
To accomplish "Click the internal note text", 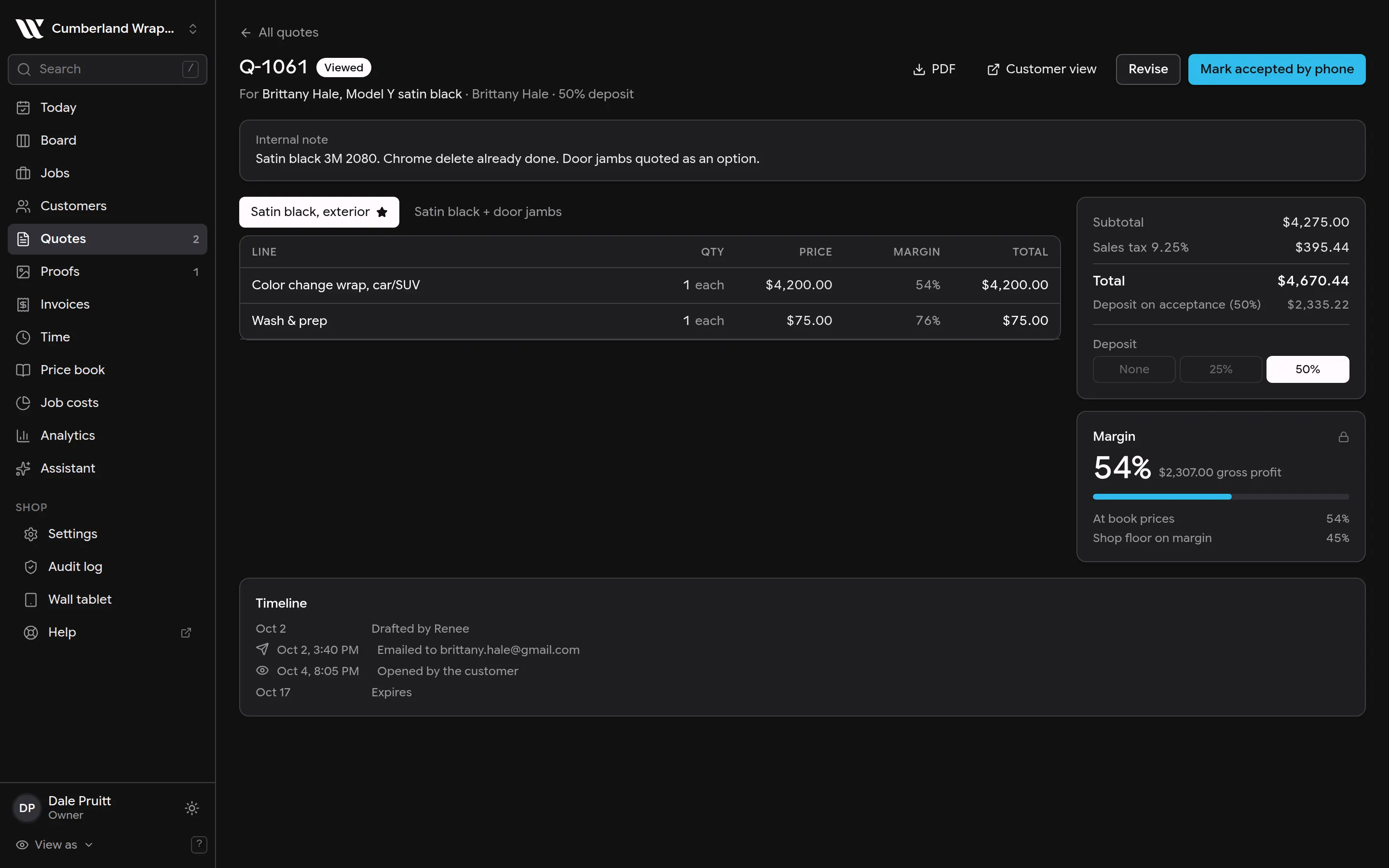I will pos(507,159).
